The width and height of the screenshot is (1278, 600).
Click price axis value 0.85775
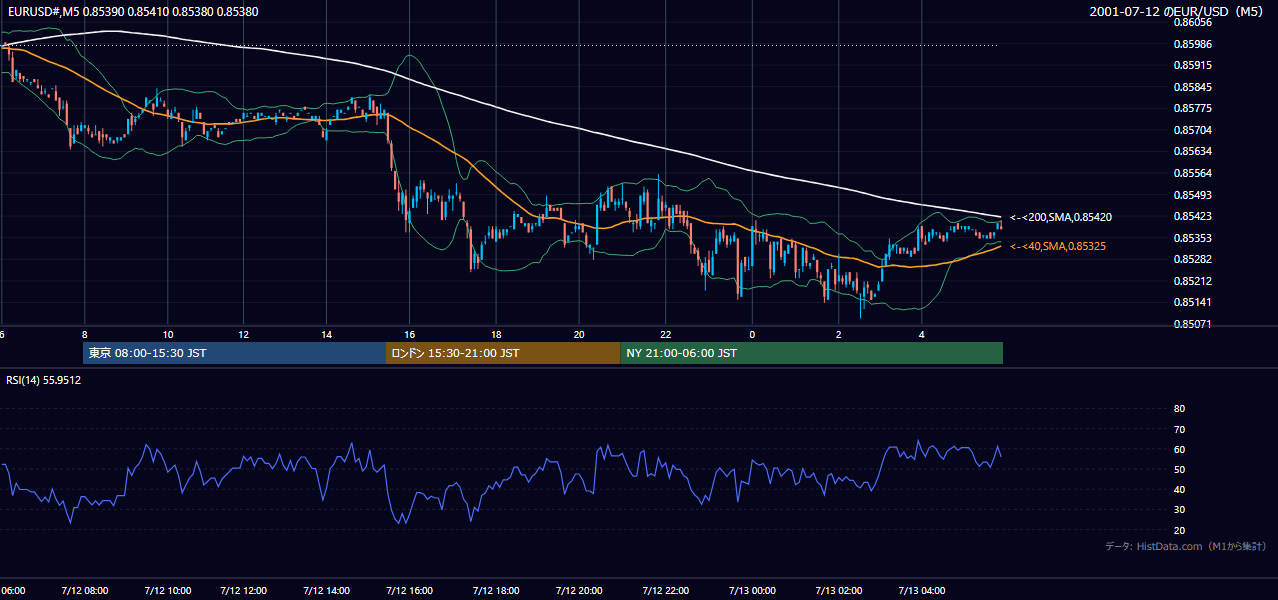[1193, 108]
